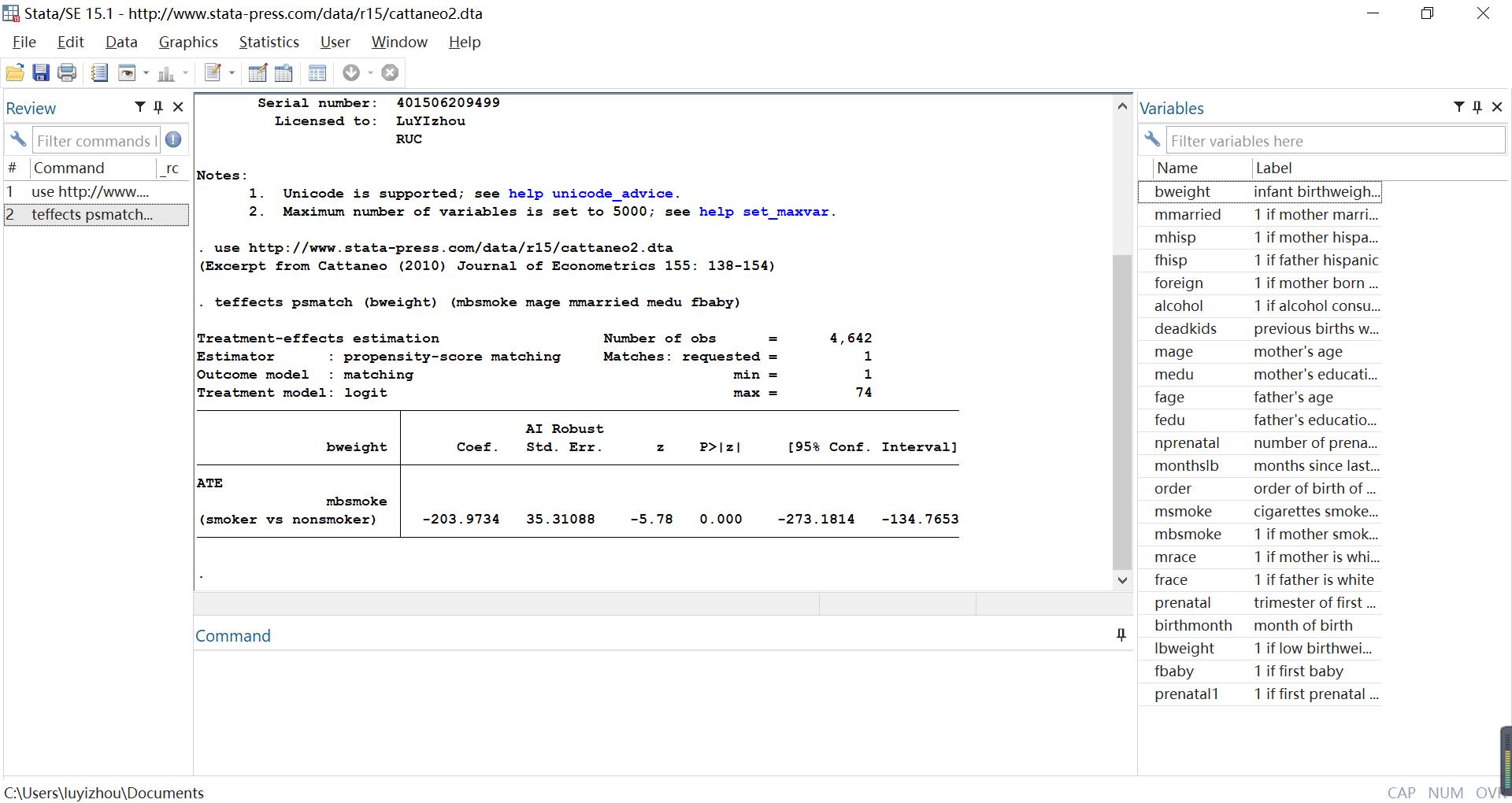Expand the Graph toolbar dropdown arrow
This screenshot has width=1512, height=803.
185,73
